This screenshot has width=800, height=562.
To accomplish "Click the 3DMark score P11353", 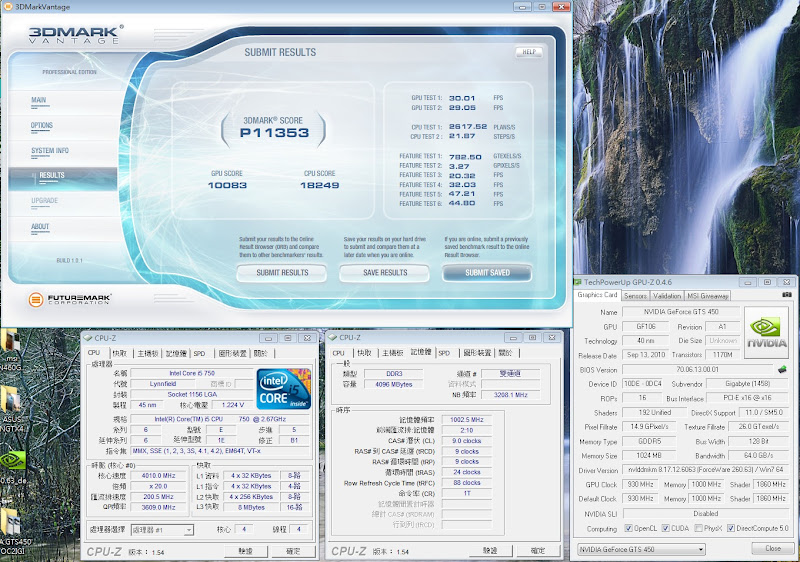I will click(x=274, y=133).
